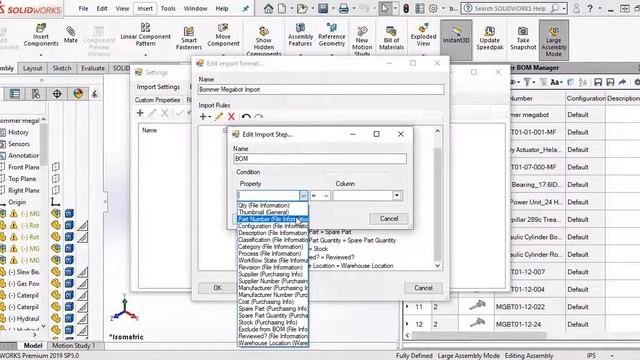The height and width of the screenshot is (360, 640).
Task: Open the Tools menu
Action: pyautogui.click(x=168, y=8)
